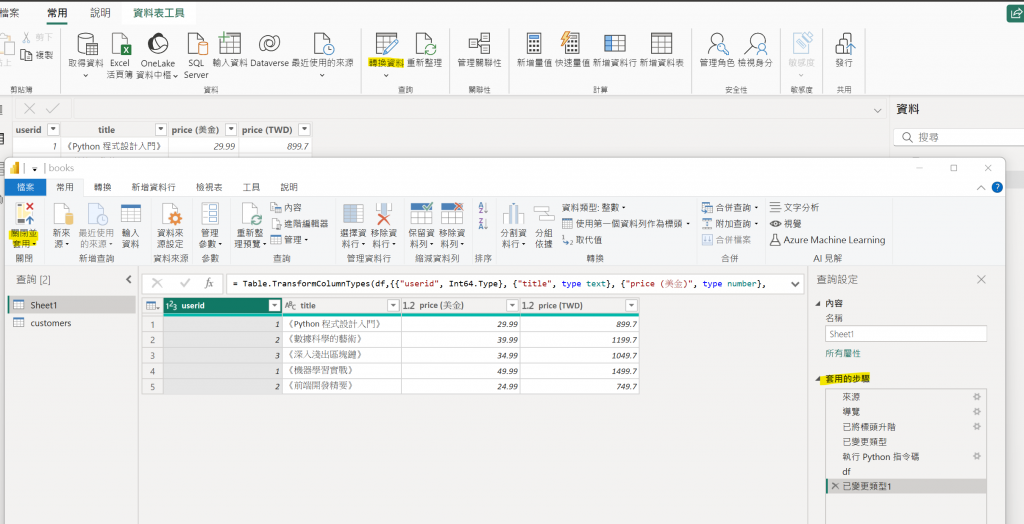The width and height of the screenshot is (1024, 524).
Task: Click the 選擇資料行 icon
Action: [353, 214]
